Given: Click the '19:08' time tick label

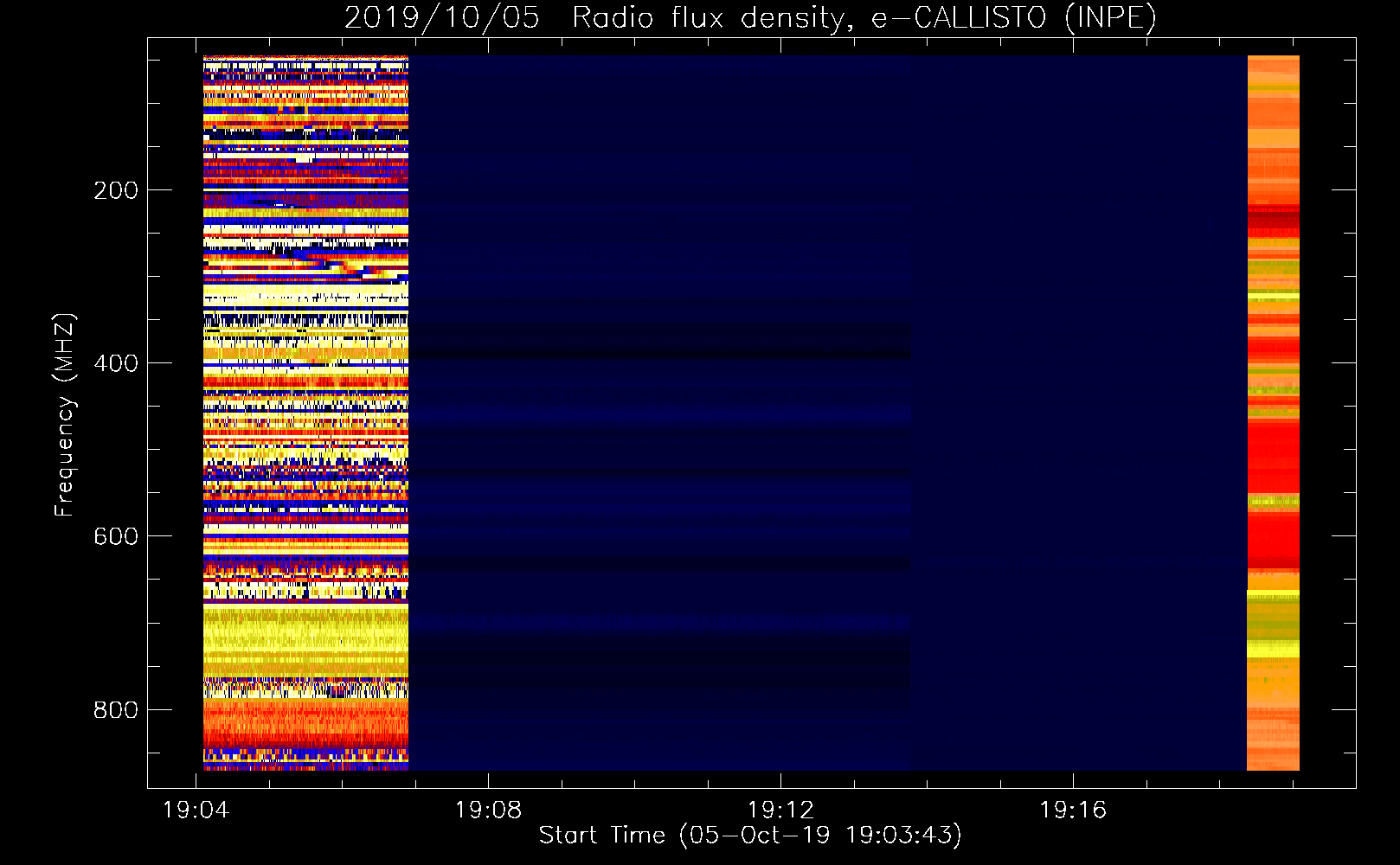Looking at the screenshot, I should click(489, 810).
